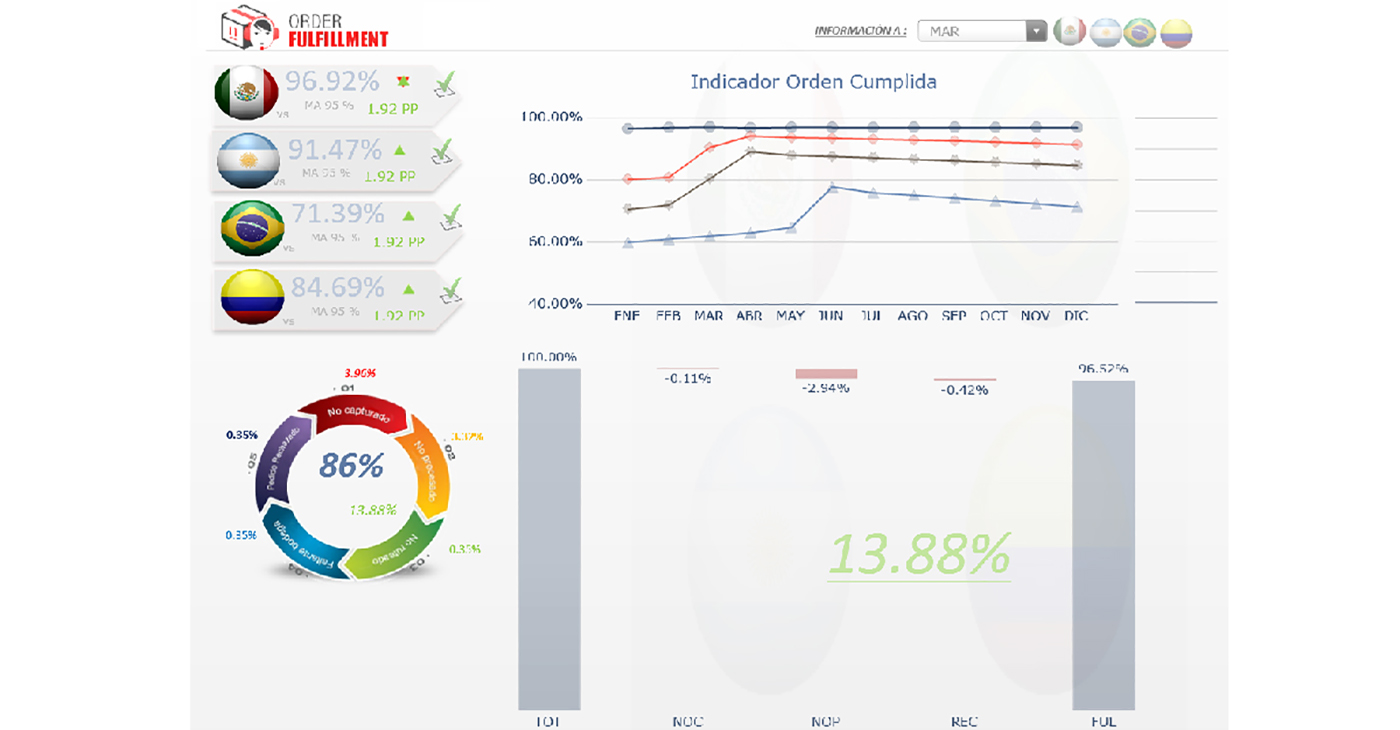Screen dimensions: 1400x730
Task: Click the tall FUL bar in the waterfall
Action: pos(1103,545)
